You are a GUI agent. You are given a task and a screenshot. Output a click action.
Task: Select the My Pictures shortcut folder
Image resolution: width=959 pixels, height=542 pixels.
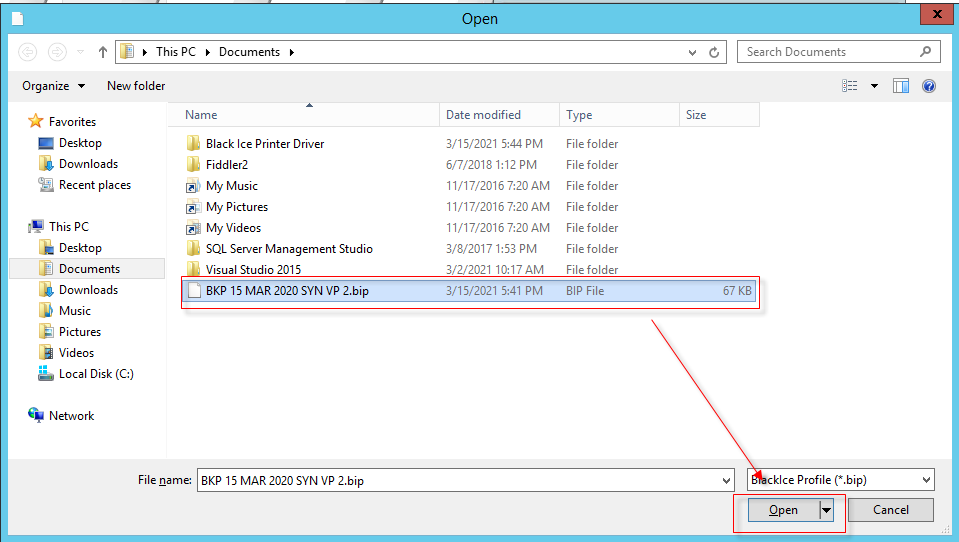tap(237, 207)
